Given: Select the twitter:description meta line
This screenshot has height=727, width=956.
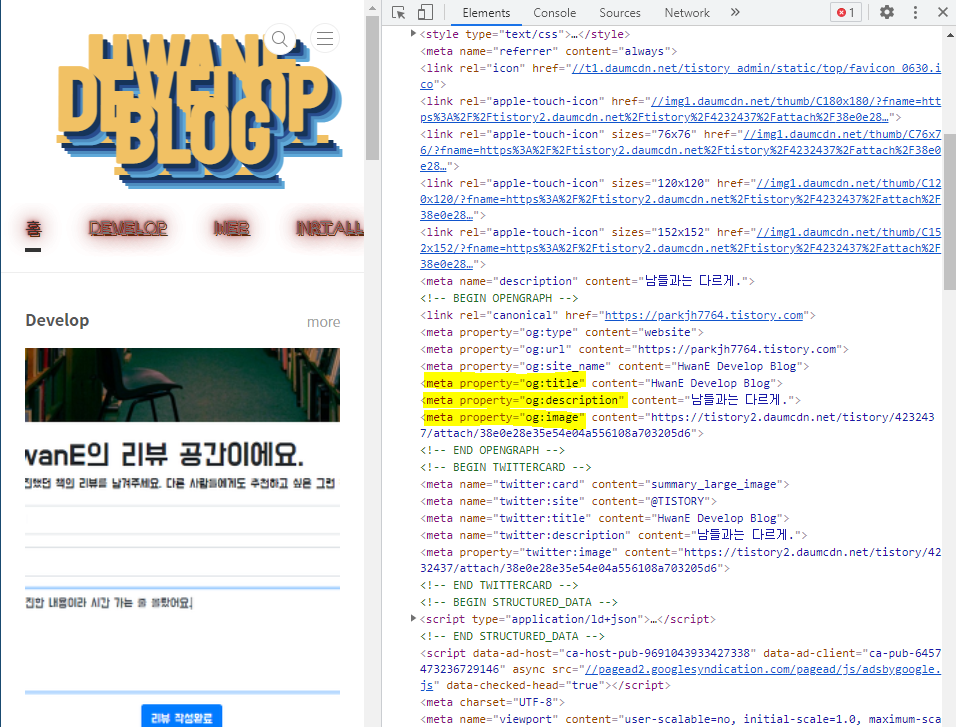Looking at the screenshot, I should coord(613,535).
